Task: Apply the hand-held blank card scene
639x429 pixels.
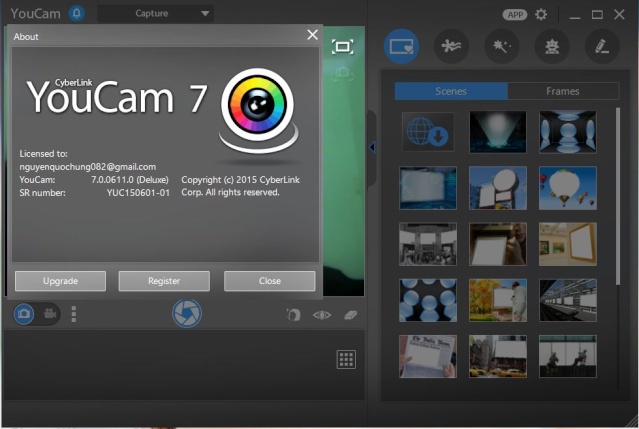Action: [498, 244]
